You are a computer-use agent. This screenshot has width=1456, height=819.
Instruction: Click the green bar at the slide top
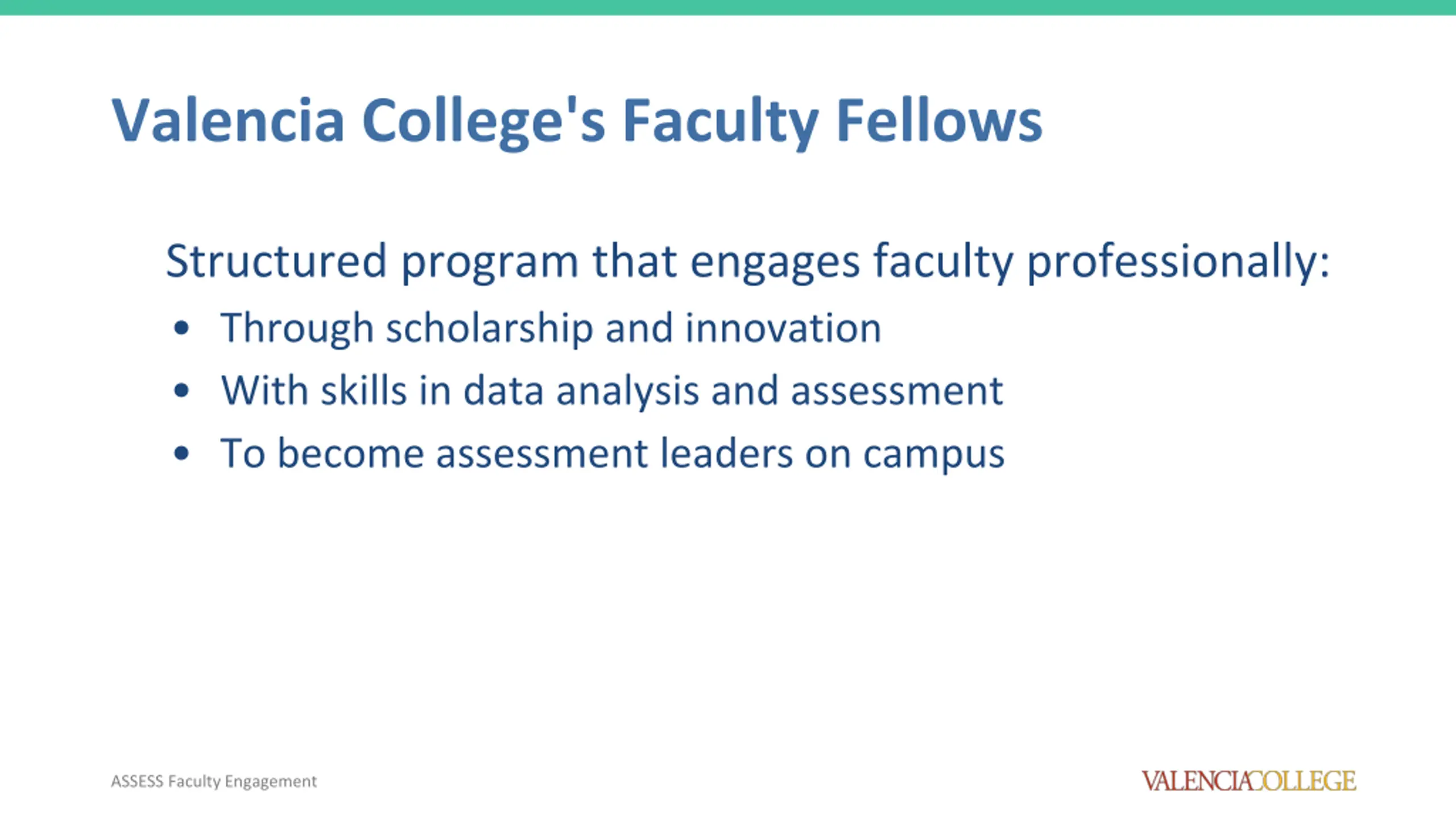(x=728, y=7)
